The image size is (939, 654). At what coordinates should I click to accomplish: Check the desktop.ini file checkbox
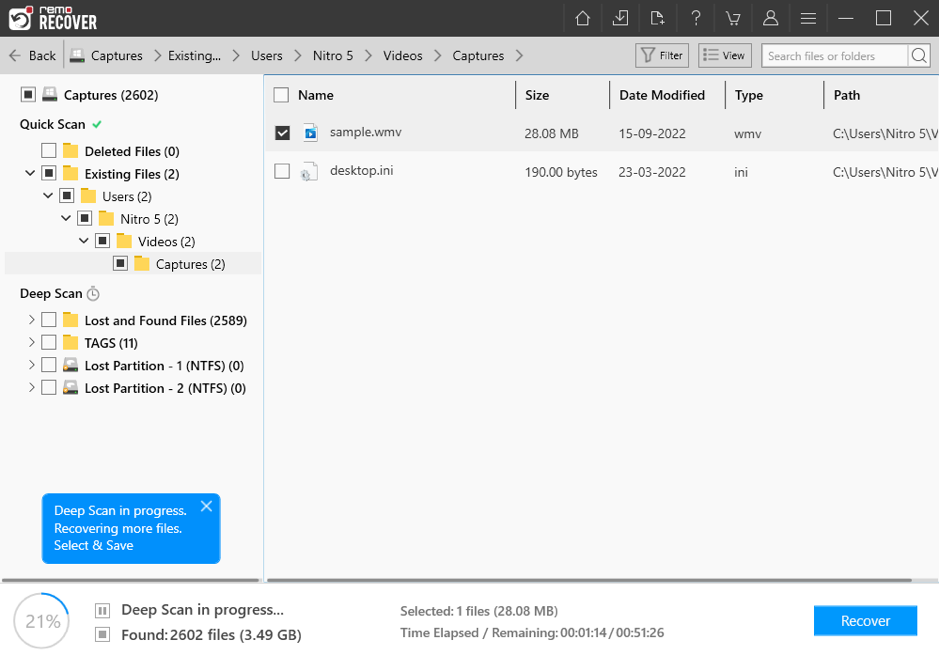coord(282,172)
